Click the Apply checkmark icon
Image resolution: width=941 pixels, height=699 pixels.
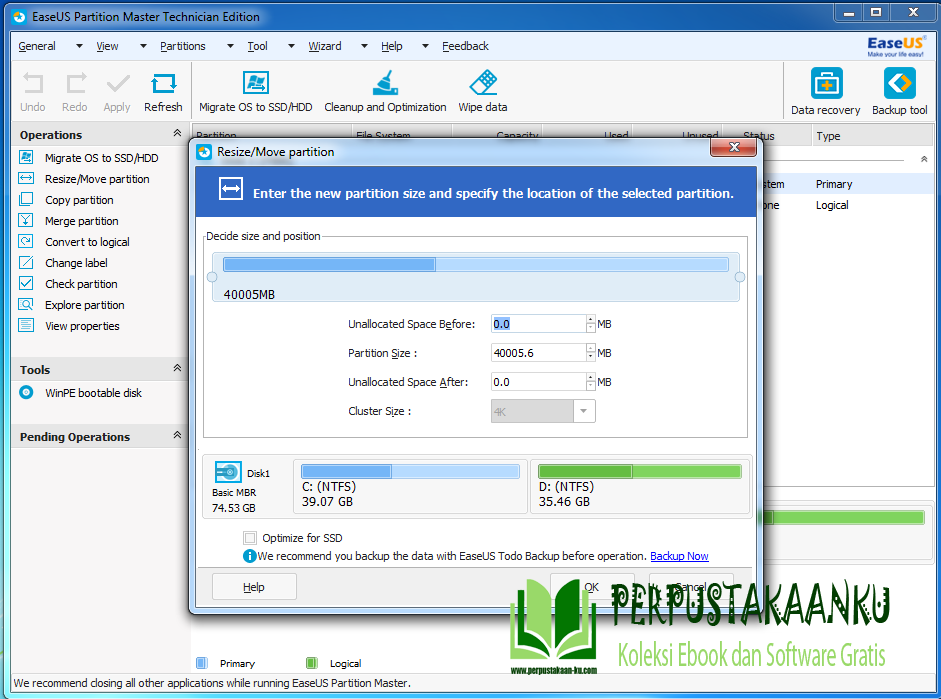(x=118, y=84)
